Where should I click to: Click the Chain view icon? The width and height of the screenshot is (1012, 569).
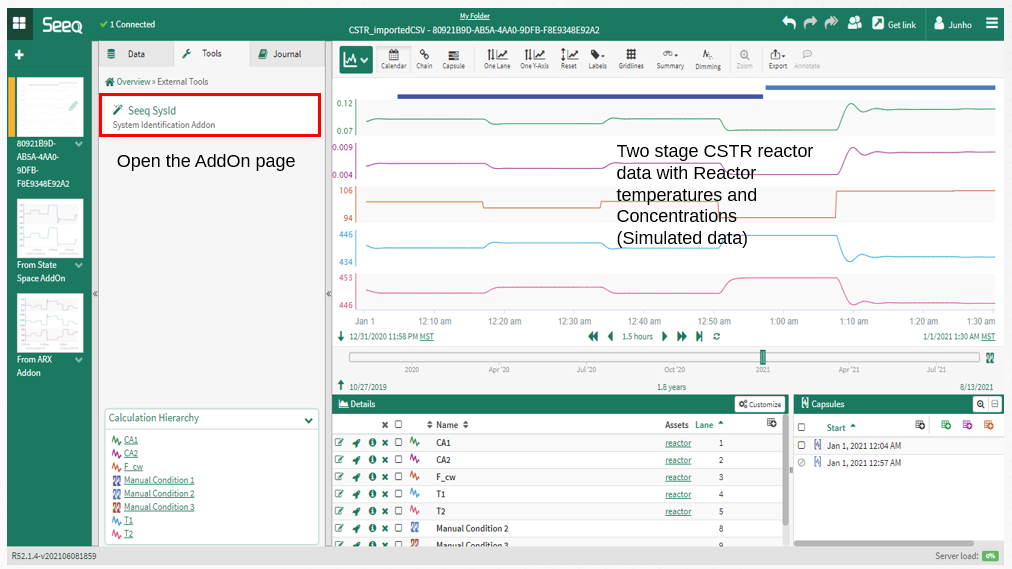pyautogui.click(x=425, y=59)
